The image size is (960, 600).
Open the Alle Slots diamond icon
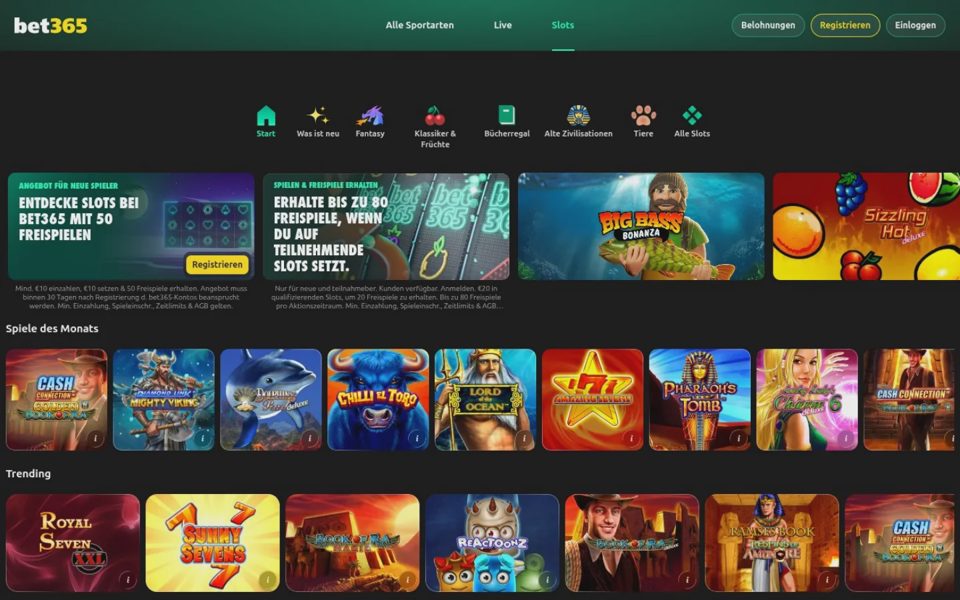point(692,115)
